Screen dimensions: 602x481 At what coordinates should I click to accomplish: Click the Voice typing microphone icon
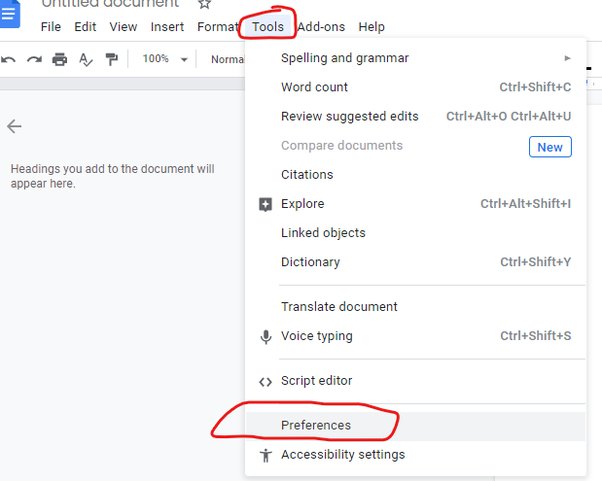pyautogui.click(x=266, y=337)
